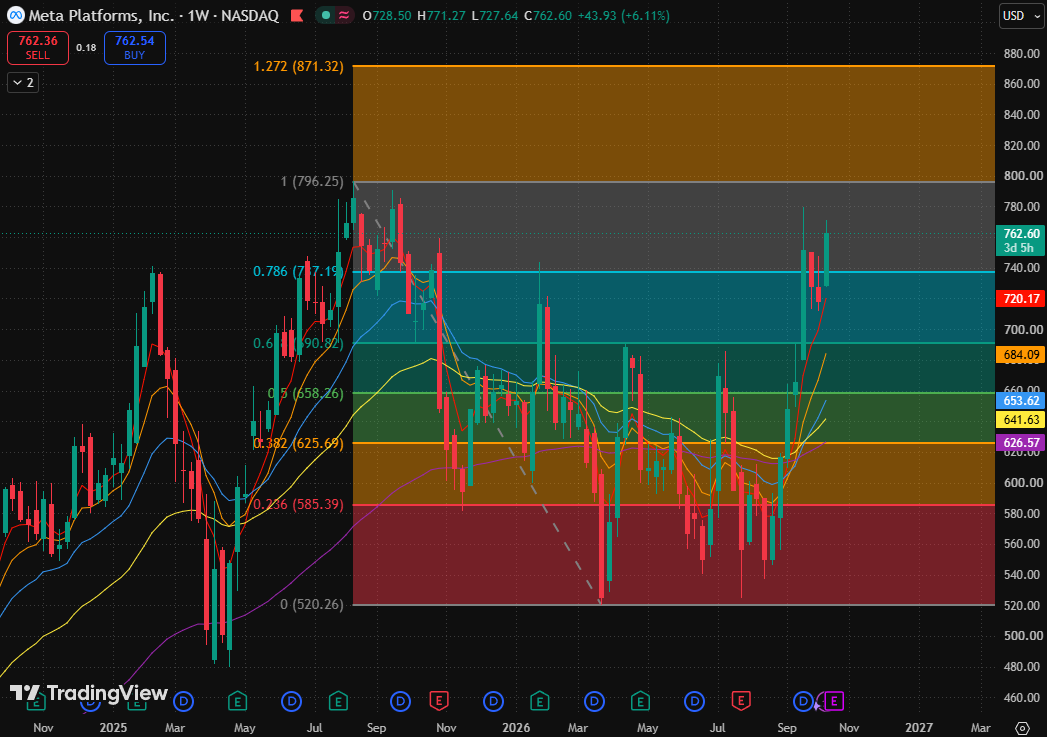This screenshot has height=737, width=1047.
Task: Open dividend D marker right after Sep 2025
Action: point(400,701)
